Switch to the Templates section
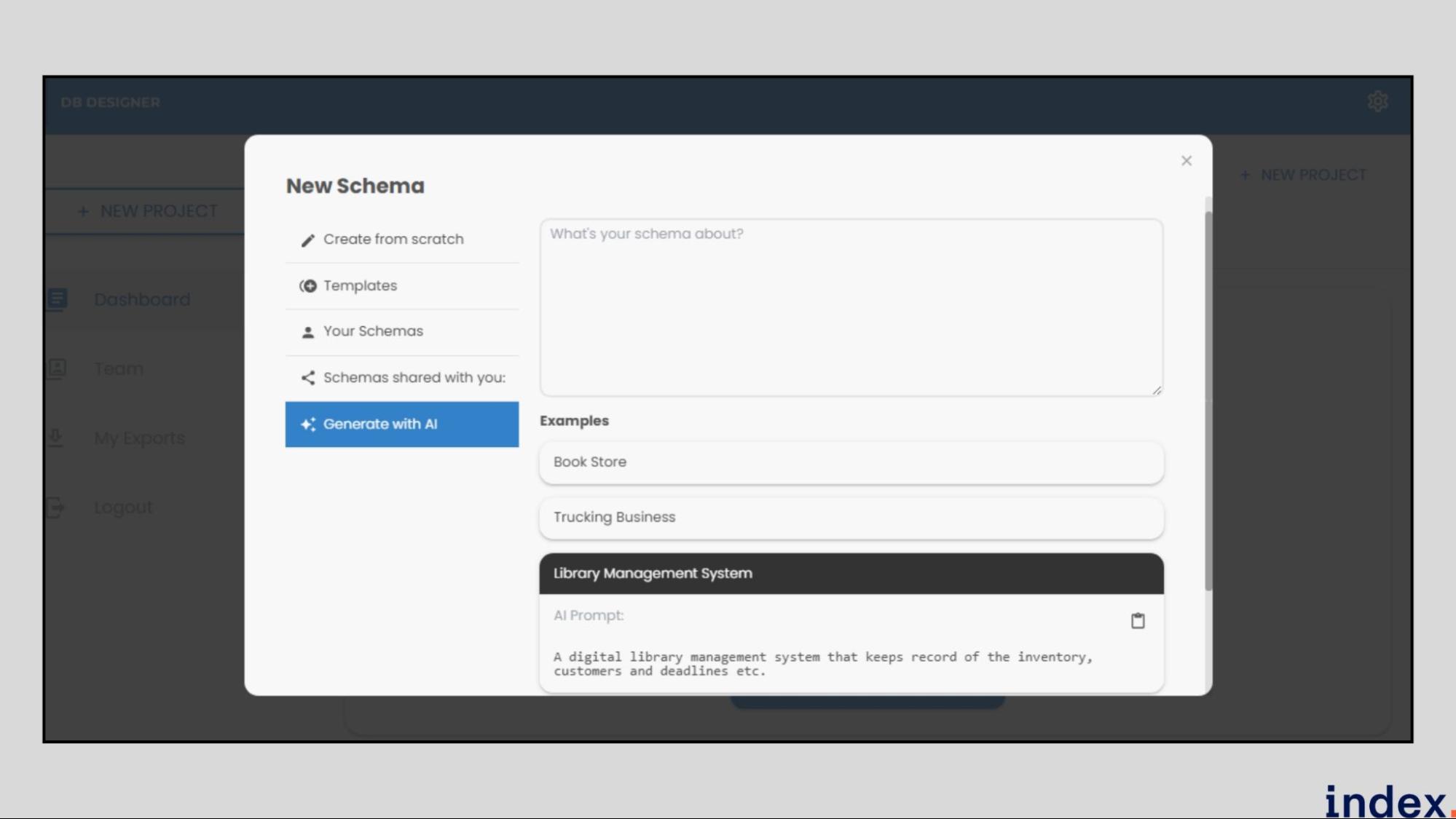The height and width of the screenshot is (819, 1456). [x=361, y=285]
